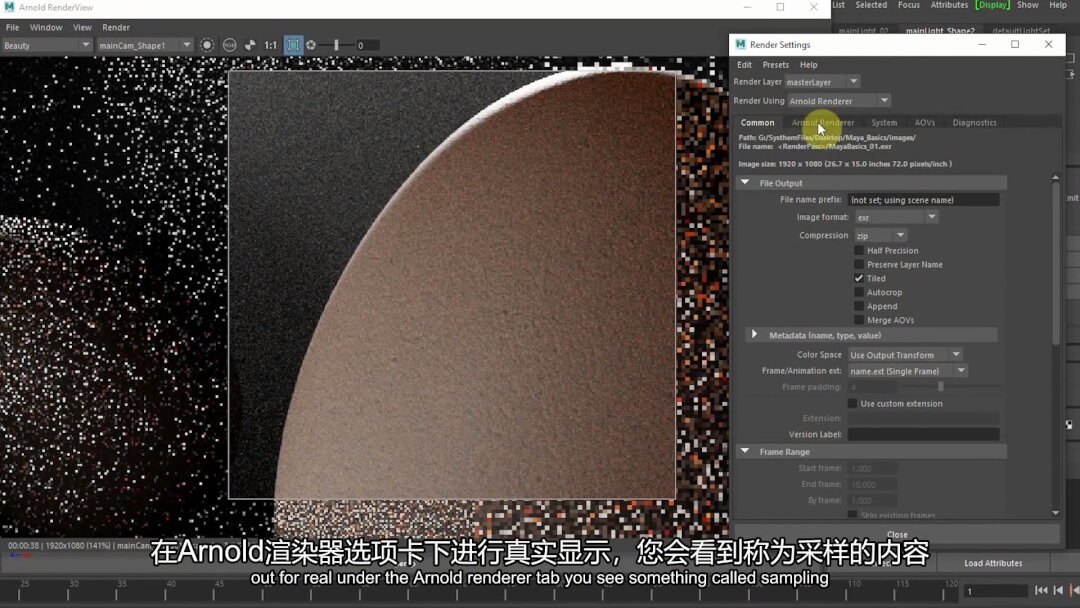
Task: Click the isolate selection circle icon in RenderView
Action: pos(207,45)
